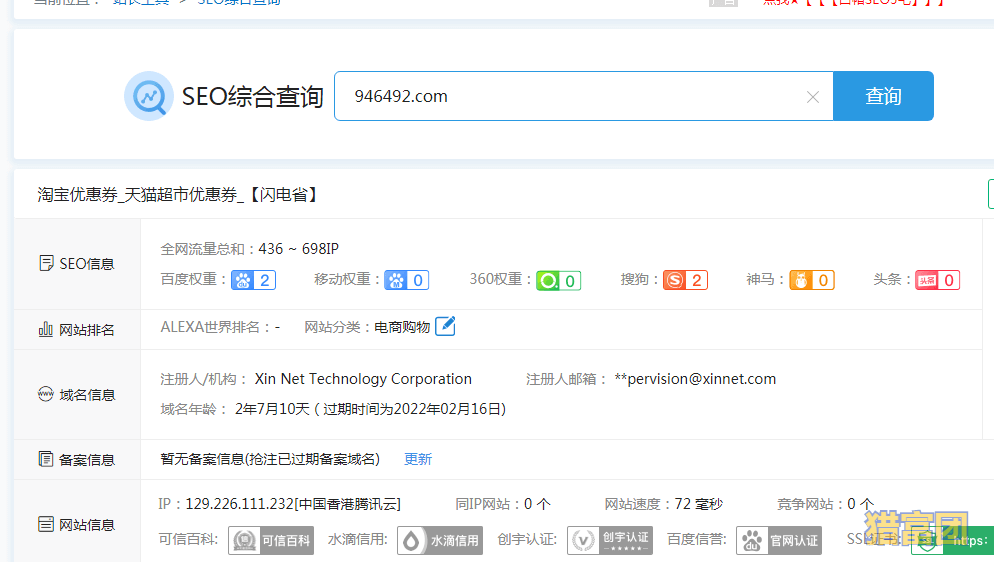Click the 域名信息 www globe icon
This screenshot has height=562, width=994.
(46, 394)
